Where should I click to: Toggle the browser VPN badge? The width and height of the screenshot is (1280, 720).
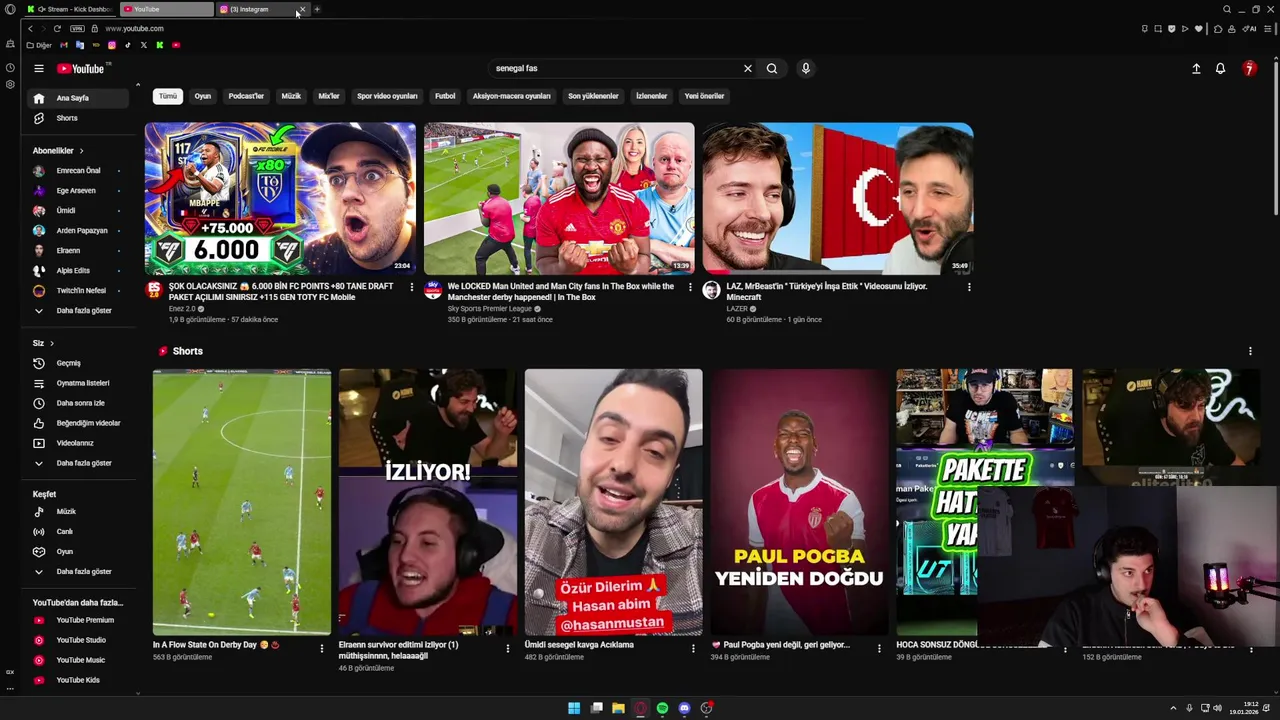[x=77, y=29]
